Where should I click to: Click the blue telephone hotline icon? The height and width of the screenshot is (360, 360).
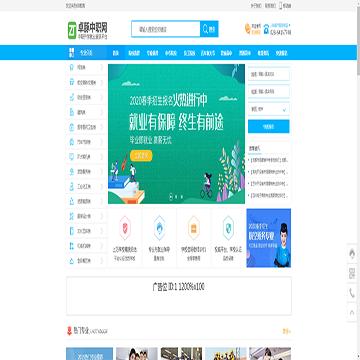266,29
